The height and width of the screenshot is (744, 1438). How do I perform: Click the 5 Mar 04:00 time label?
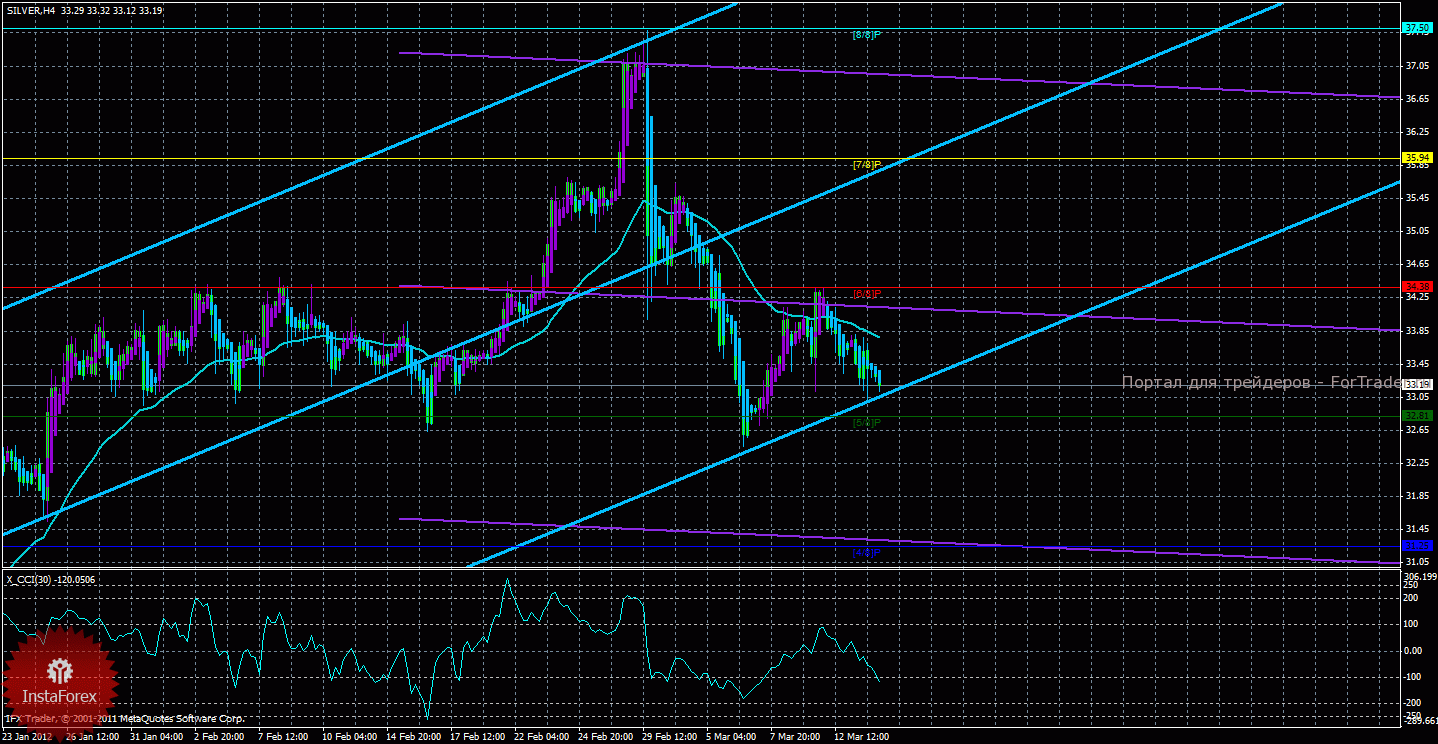(731, 737)
